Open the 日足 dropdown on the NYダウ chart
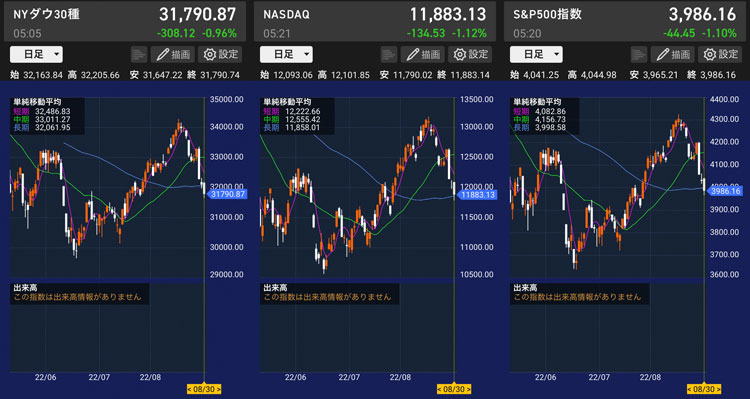 [x=36, y=55]
